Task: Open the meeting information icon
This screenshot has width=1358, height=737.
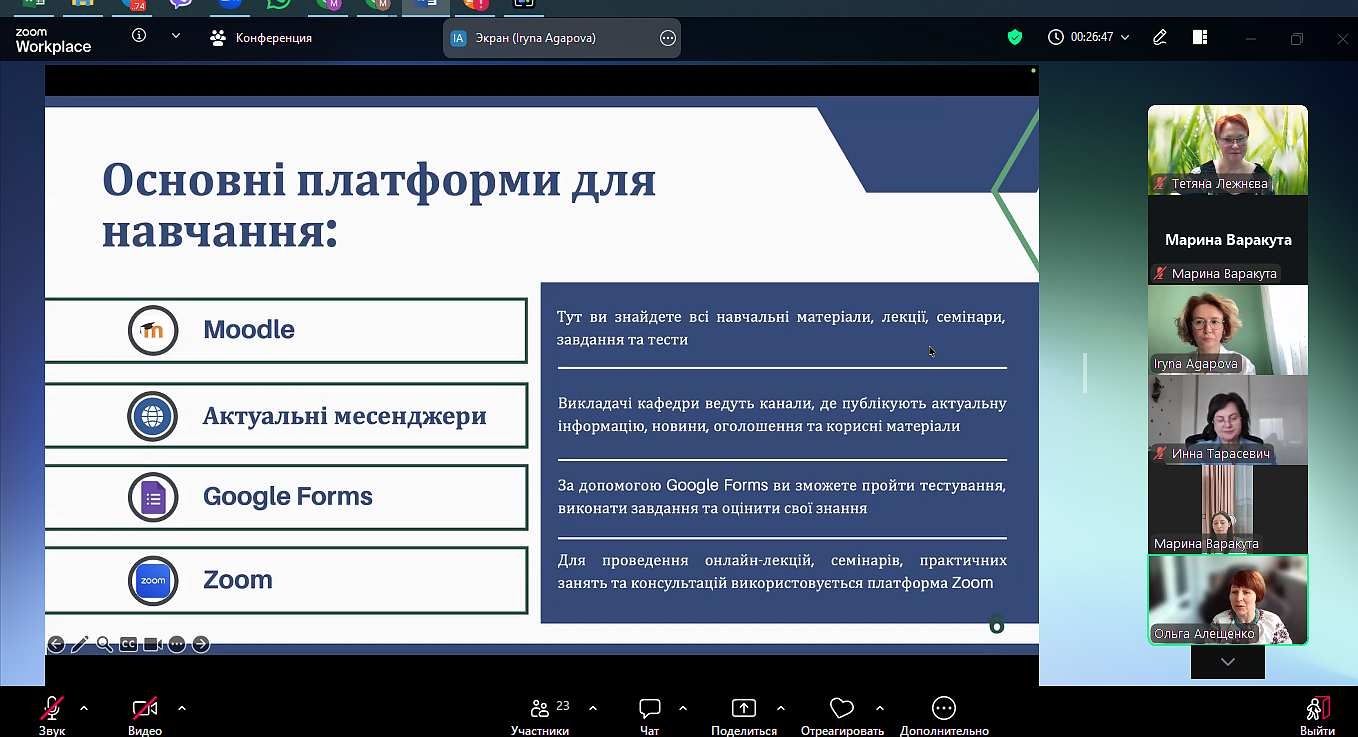Action: [x=139, y=36]
